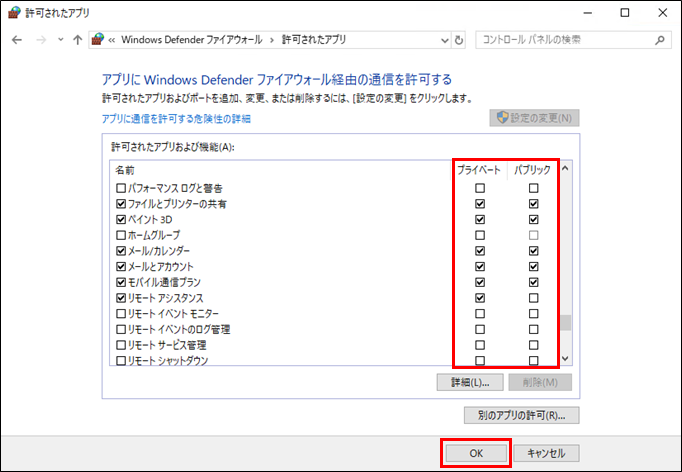682x472 pixels.
Task: Minimize the 許可されたアプリ window
Action: (588, 13)
